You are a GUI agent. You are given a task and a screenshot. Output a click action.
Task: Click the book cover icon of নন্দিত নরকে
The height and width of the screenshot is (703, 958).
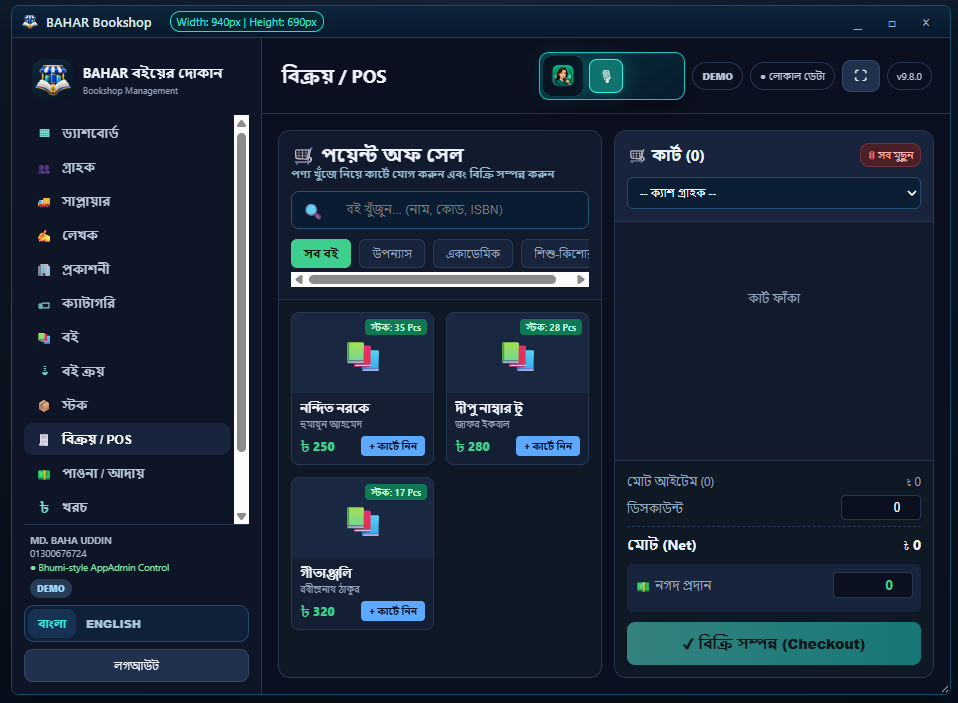pyautogui.click(x=363, y=356)
